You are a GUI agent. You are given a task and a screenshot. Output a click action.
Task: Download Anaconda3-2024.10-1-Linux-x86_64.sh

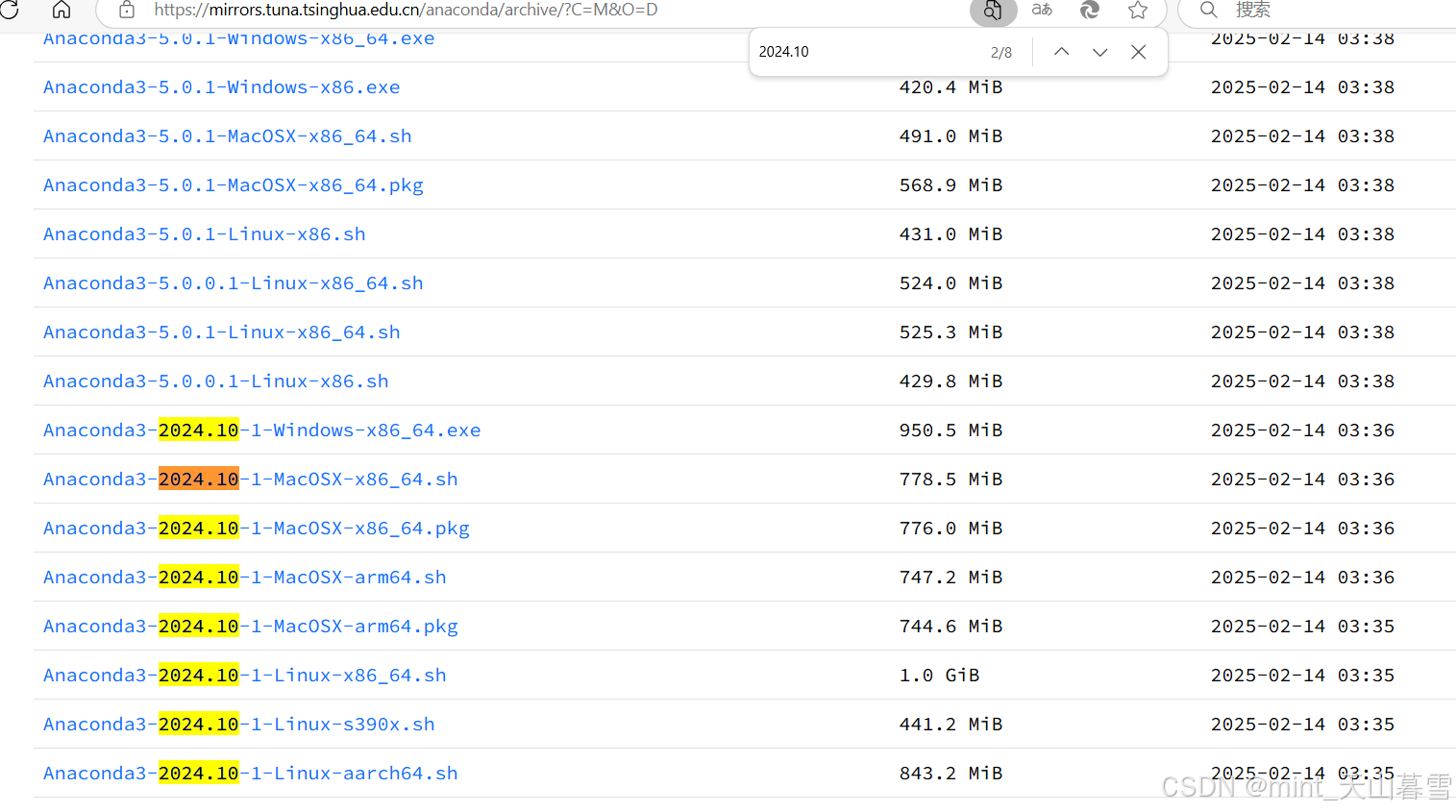244,676
